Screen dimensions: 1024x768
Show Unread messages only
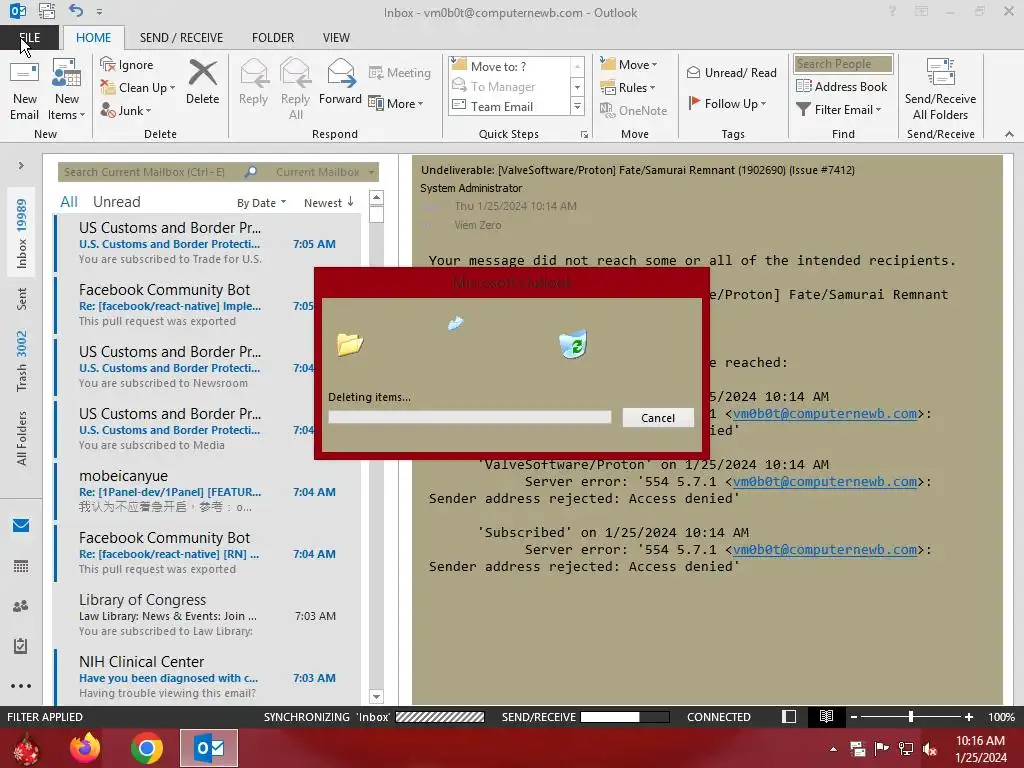[116, 202]
